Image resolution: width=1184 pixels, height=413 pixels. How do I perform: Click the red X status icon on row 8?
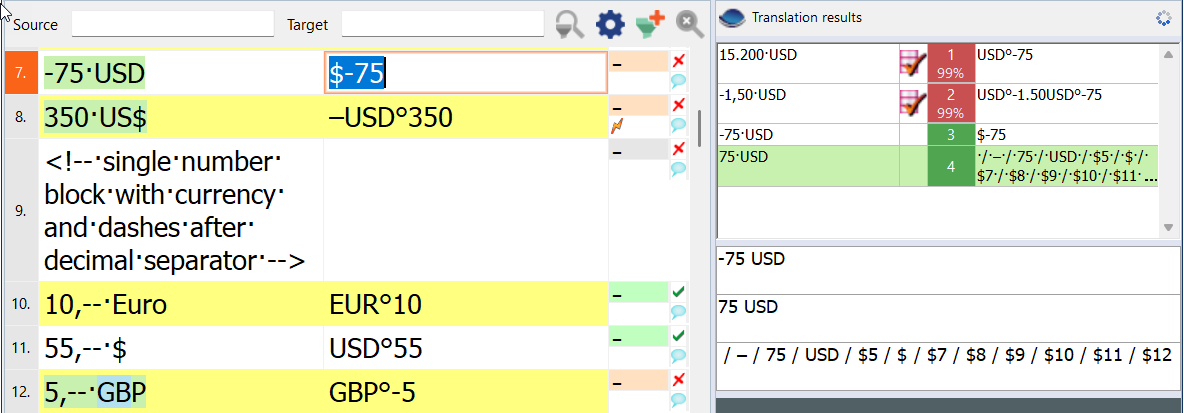click(x=678, y=103)
